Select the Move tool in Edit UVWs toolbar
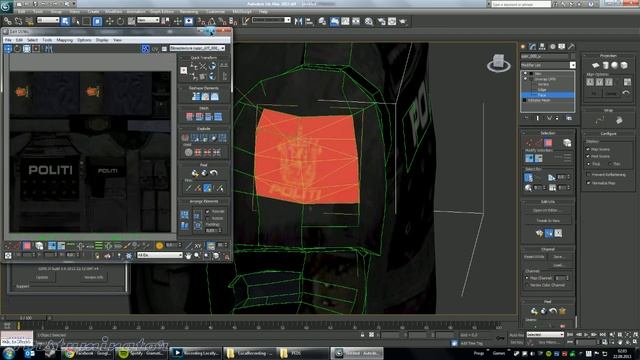This screenshot has width=640, height=360. tap(8, 49)
